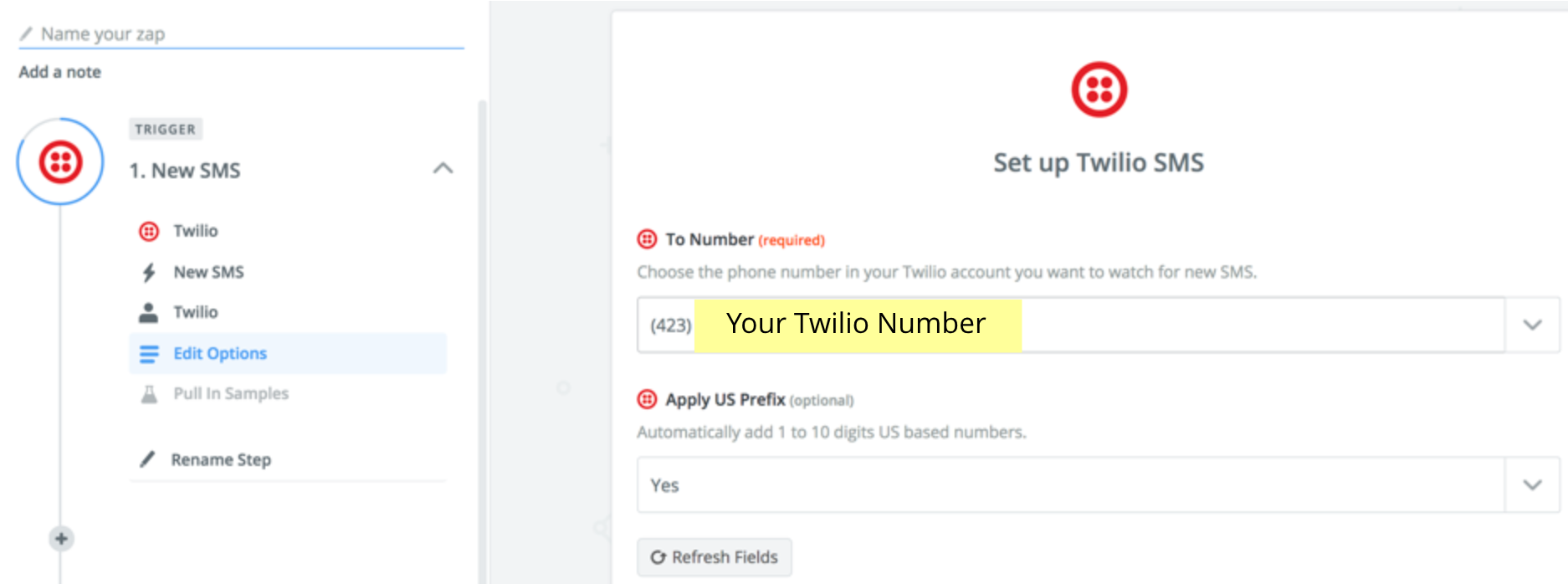Viewport: 1568px width, 584px height.
Task: Open the Apply US Prefix dropdown showing Yes
Action: tap(1531, 484)
